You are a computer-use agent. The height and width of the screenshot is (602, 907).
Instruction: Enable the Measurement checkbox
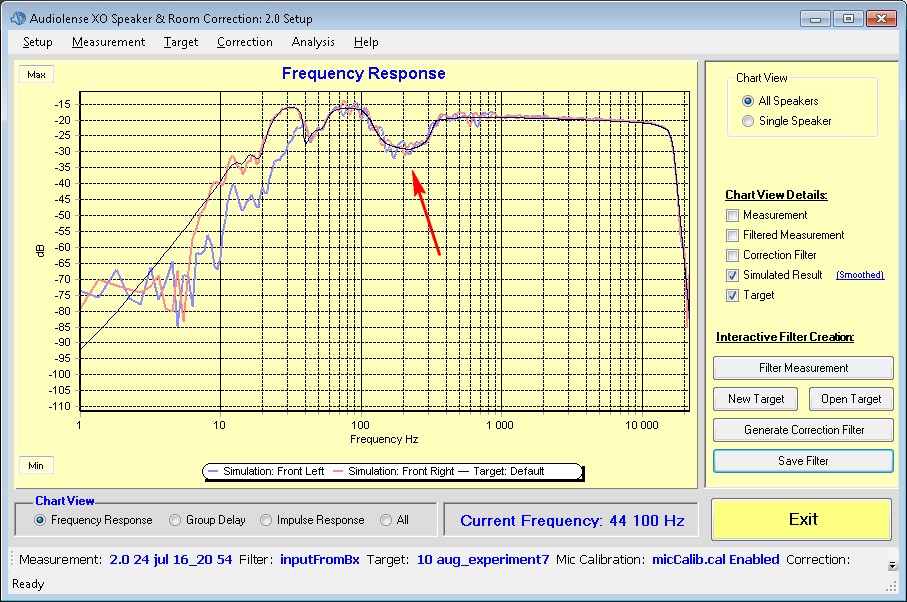[732, 215]
